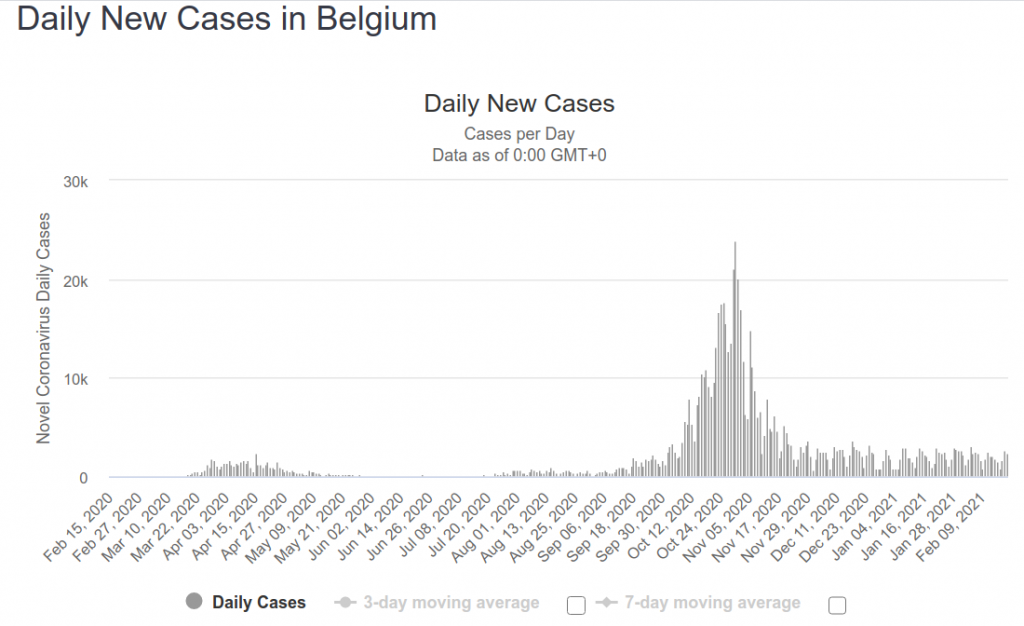Click the 30k y-axis label
The image size is (1024, 626).
click(x=76, y=181)
